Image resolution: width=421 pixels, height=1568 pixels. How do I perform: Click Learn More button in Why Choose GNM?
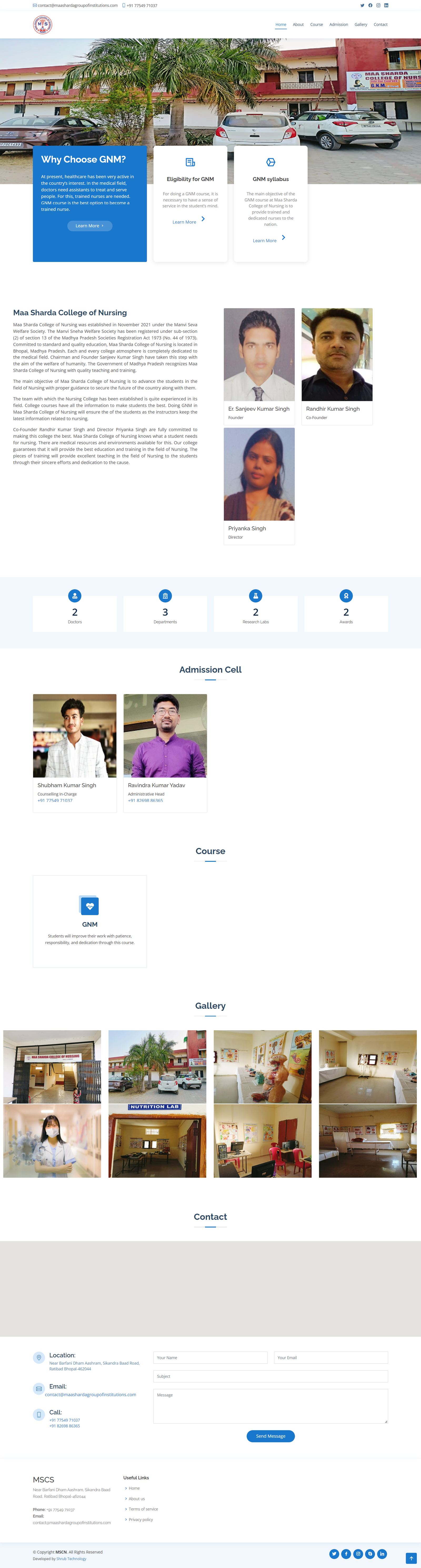pos(89,226)
